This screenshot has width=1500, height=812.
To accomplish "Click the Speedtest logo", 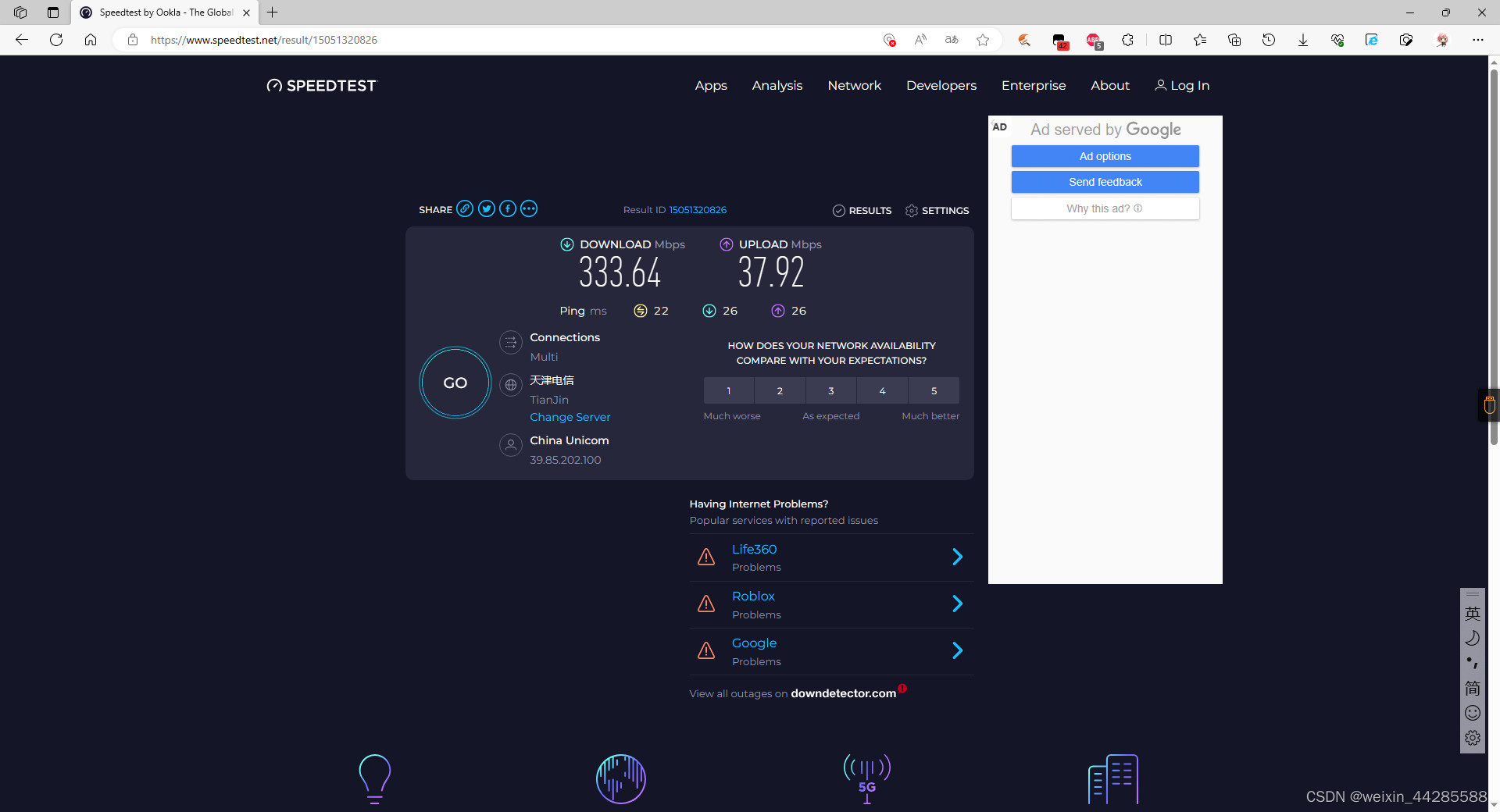I will pyautogui.click(x=322, y=85).
